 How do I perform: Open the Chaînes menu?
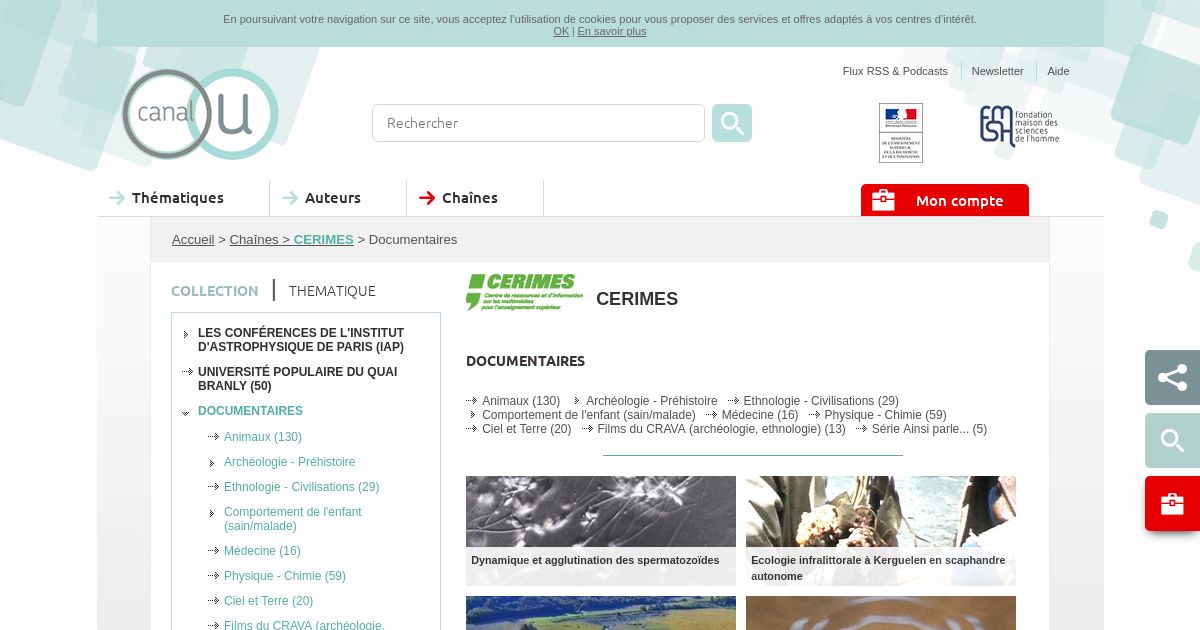(470, 198)
